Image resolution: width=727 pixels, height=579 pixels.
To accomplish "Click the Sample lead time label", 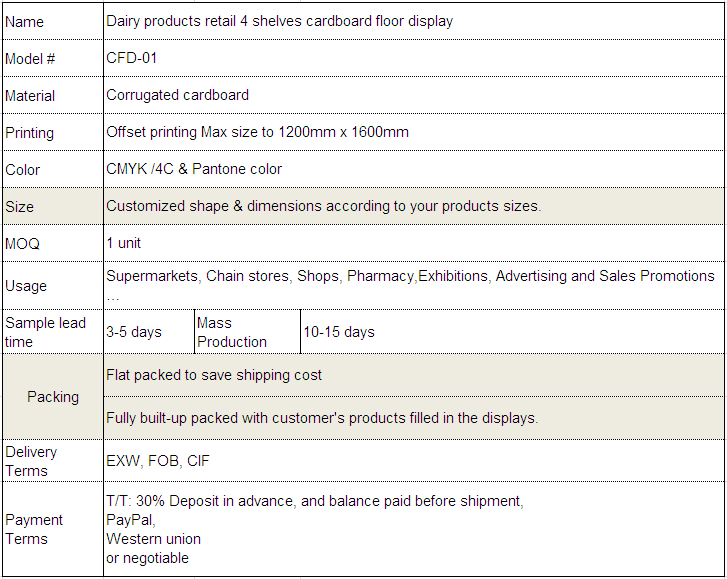I will pyautogui.click(x=46, y=332).
